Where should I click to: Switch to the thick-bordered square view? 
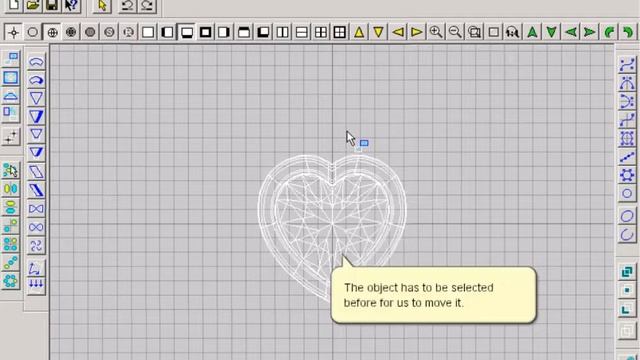(205, 32)
